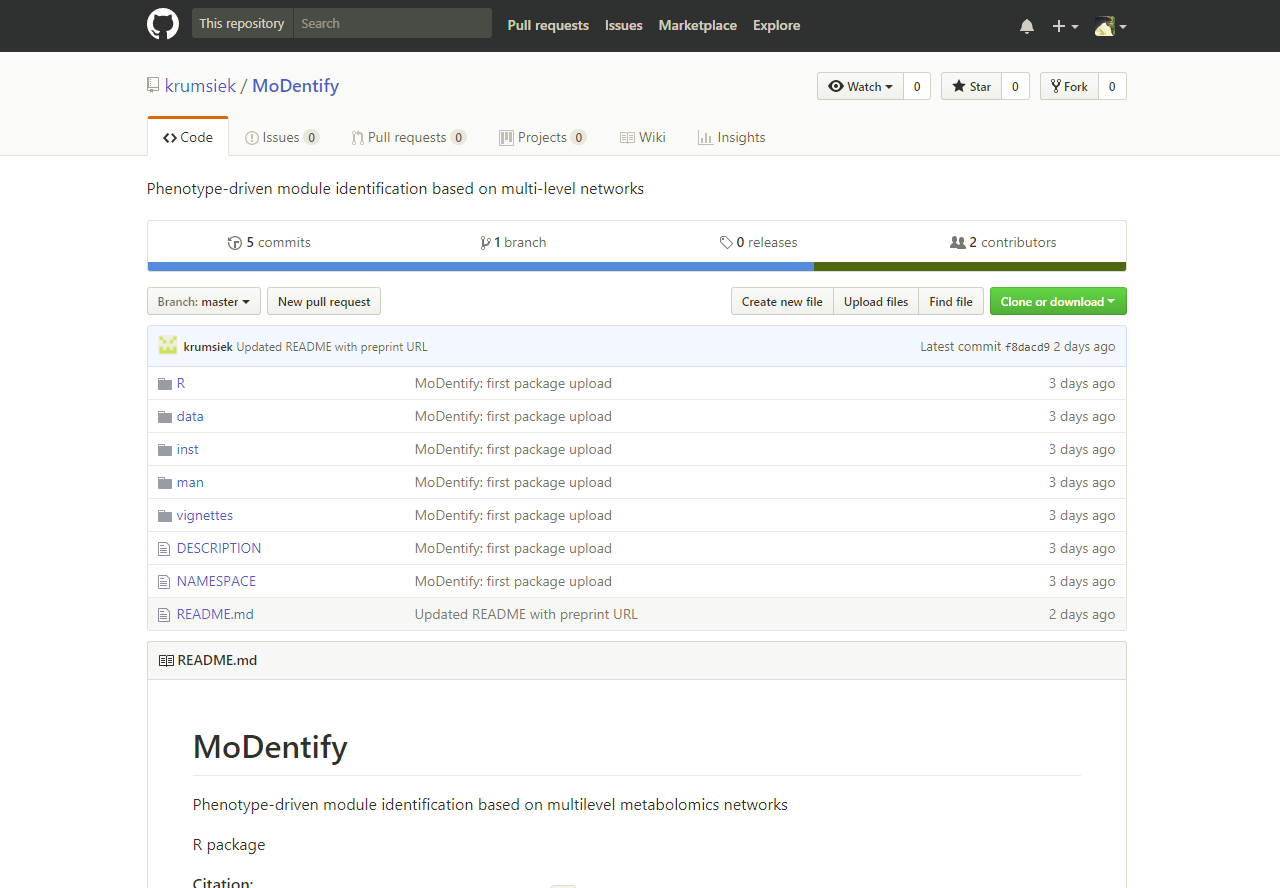Click the Upload files button

click(x=876, y=301)
